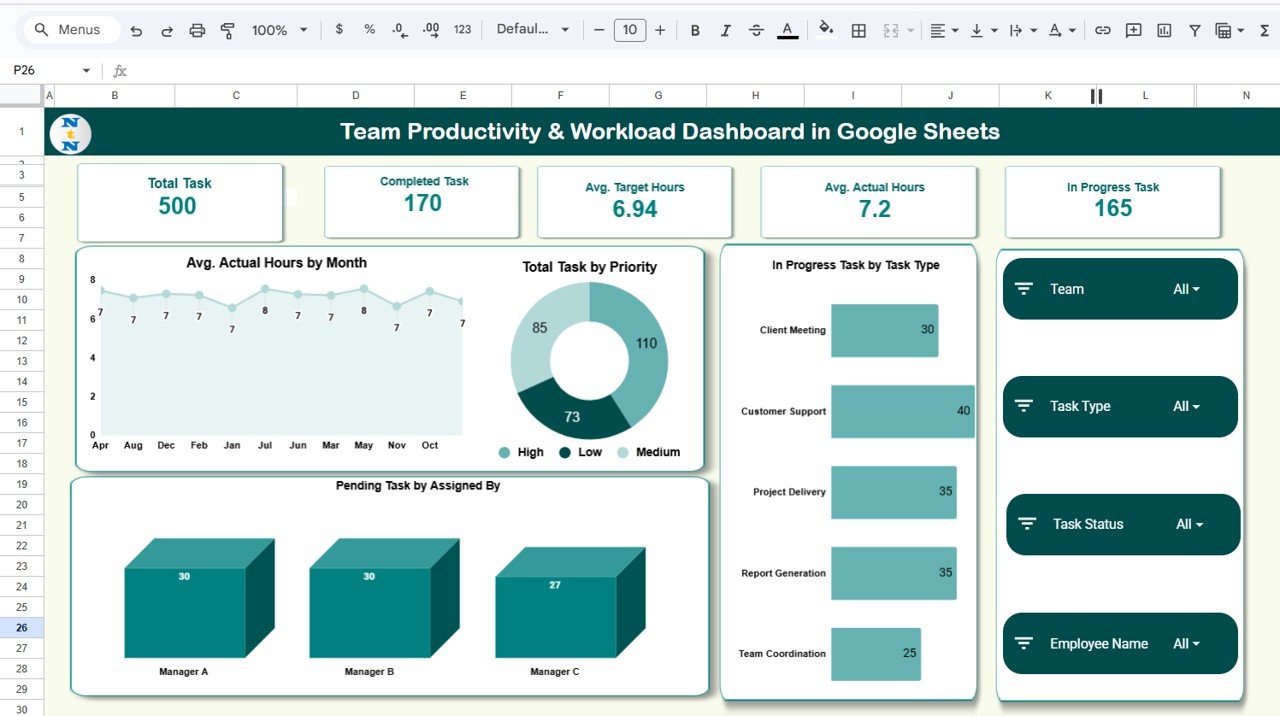Open the Menus search menu
Image resolution: width=1280 pixels, height=716 pixels.
[x=68, y=29]
